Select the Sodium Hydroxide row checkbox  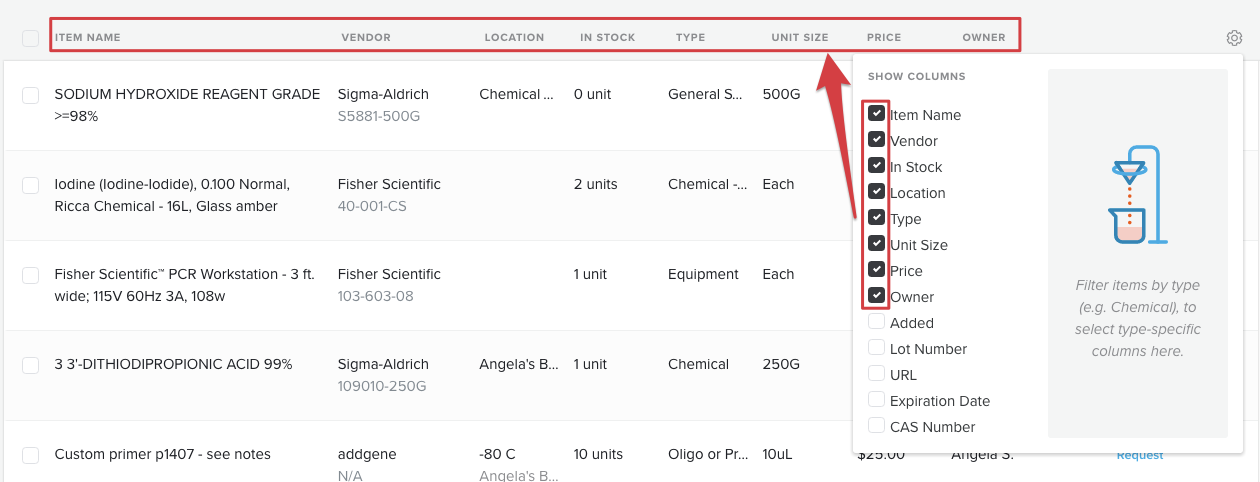(x=31, y=95)
